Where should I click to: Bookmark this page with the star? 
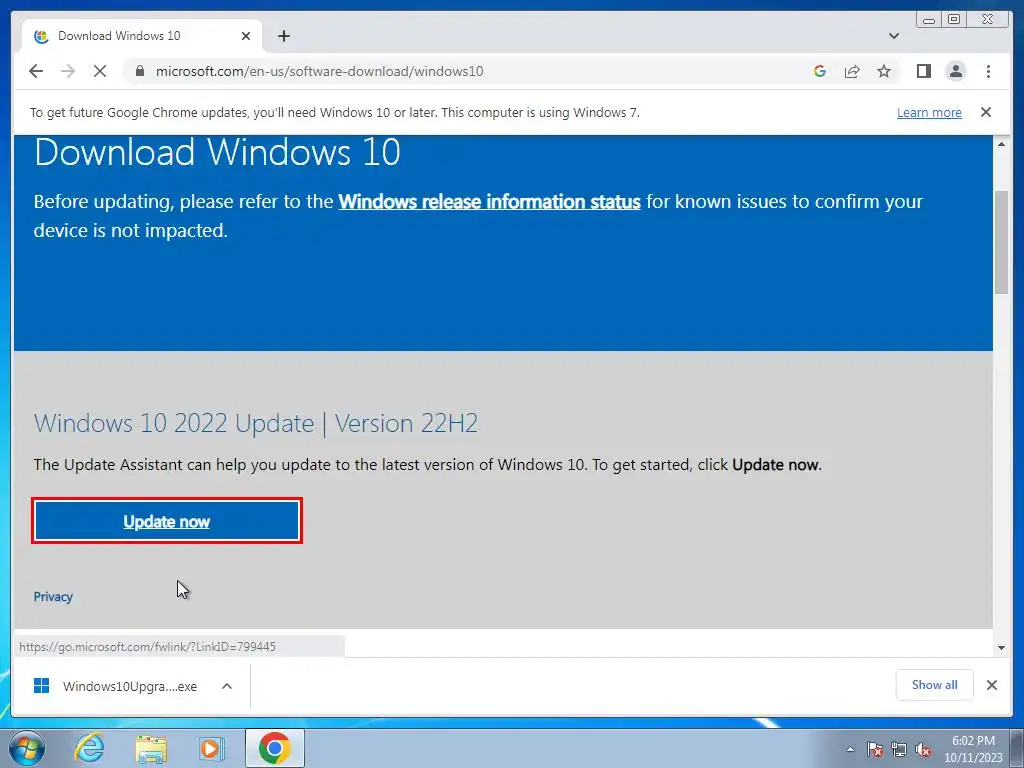[x=884, y=71]
